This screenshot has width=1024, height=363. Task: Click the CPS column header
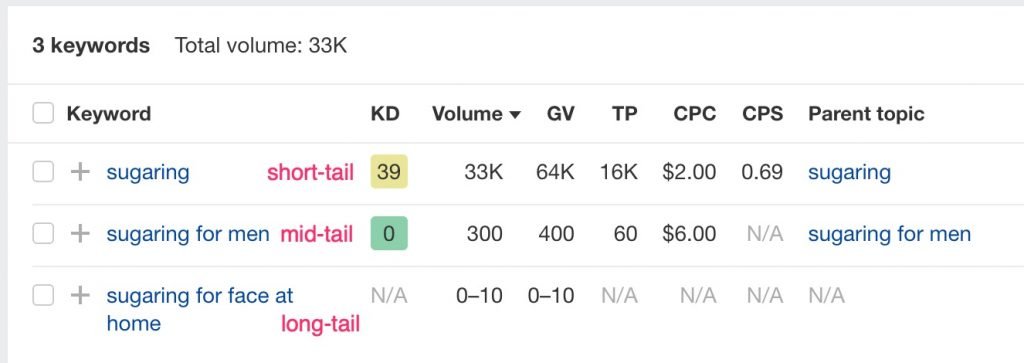[762, 114]
